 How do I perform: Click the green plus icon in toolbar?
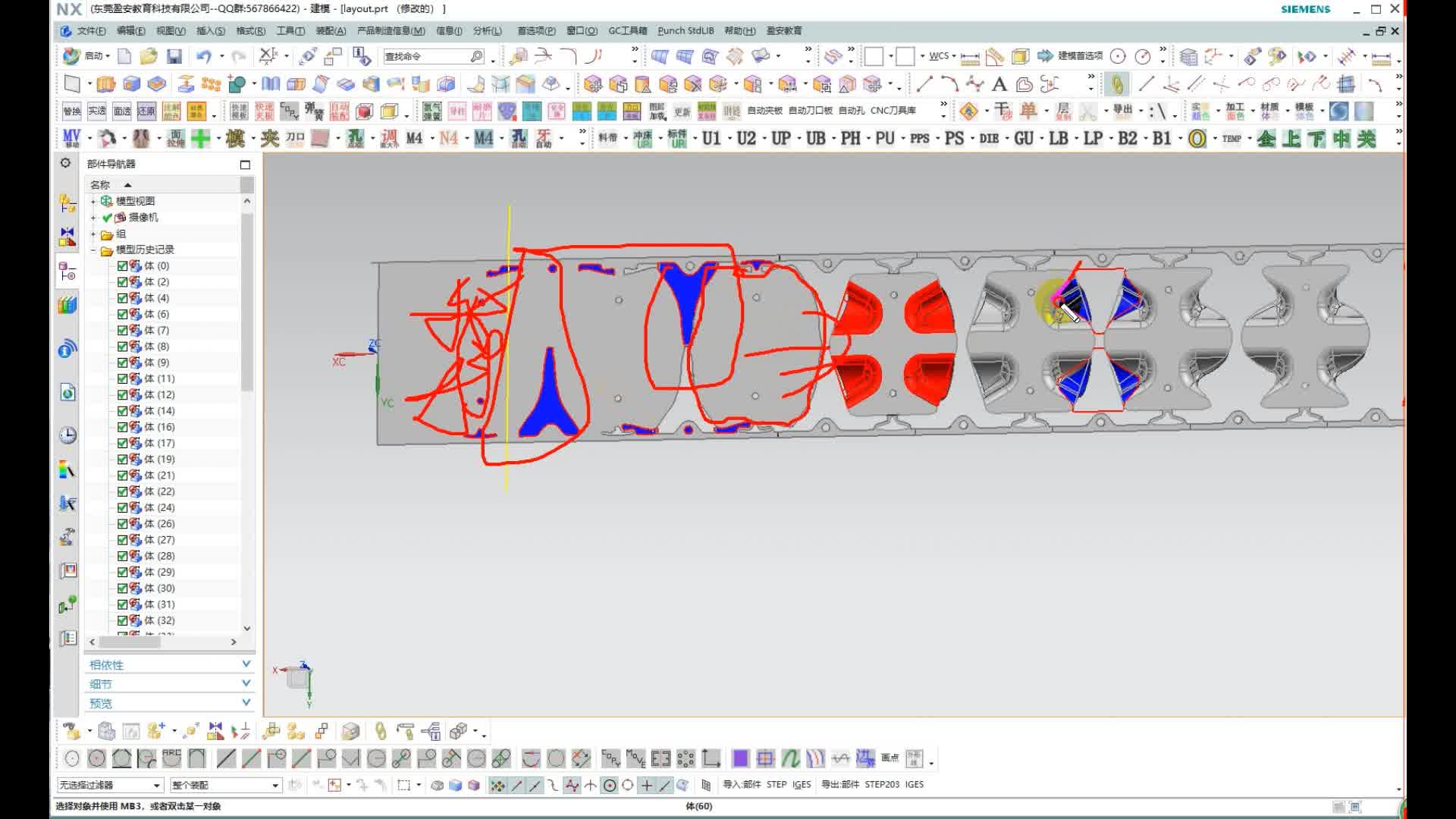pyautogui.click(x=200, y=139)
